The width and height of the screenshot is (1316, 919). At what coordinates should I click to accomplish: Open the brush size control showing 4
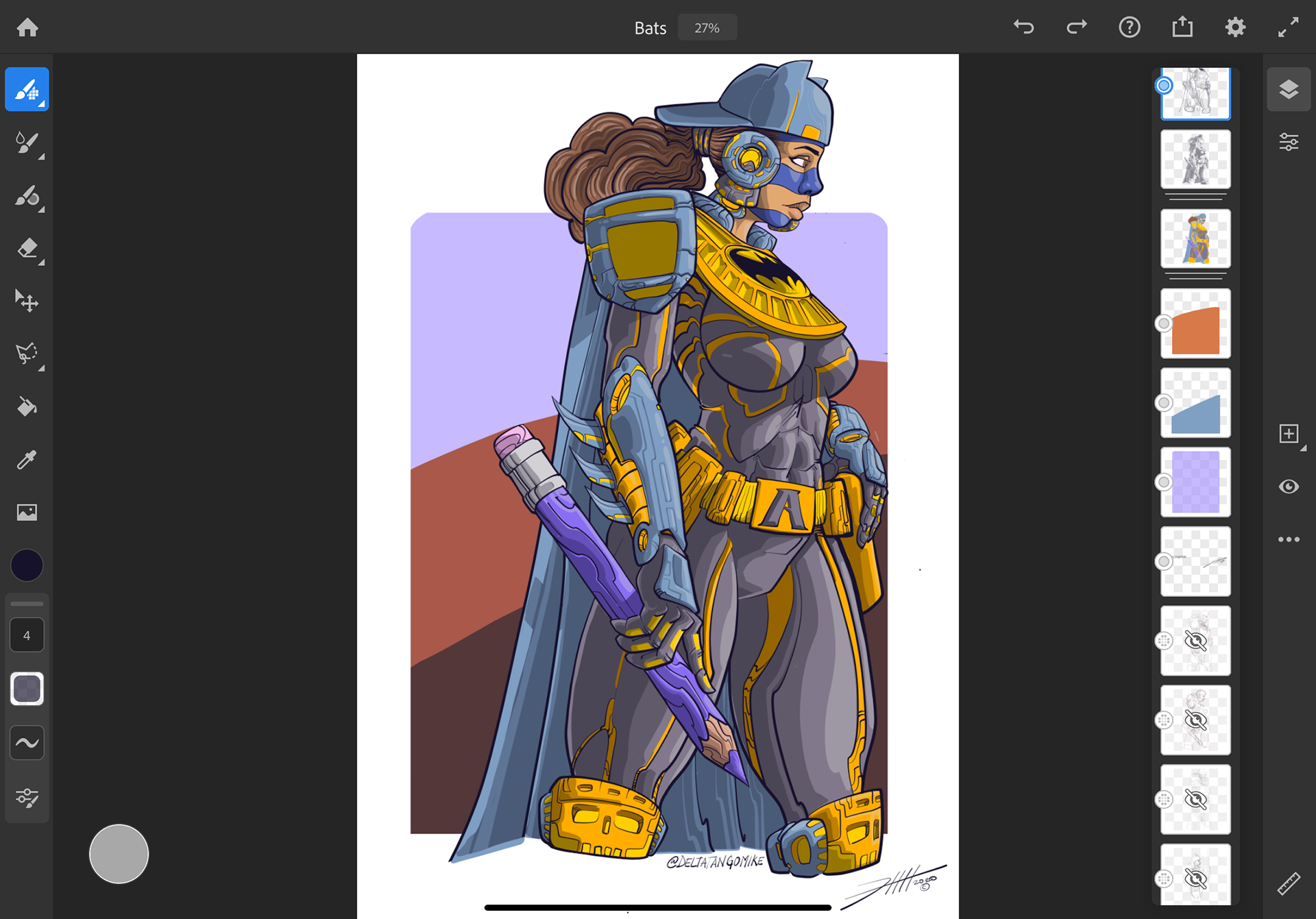27,635
